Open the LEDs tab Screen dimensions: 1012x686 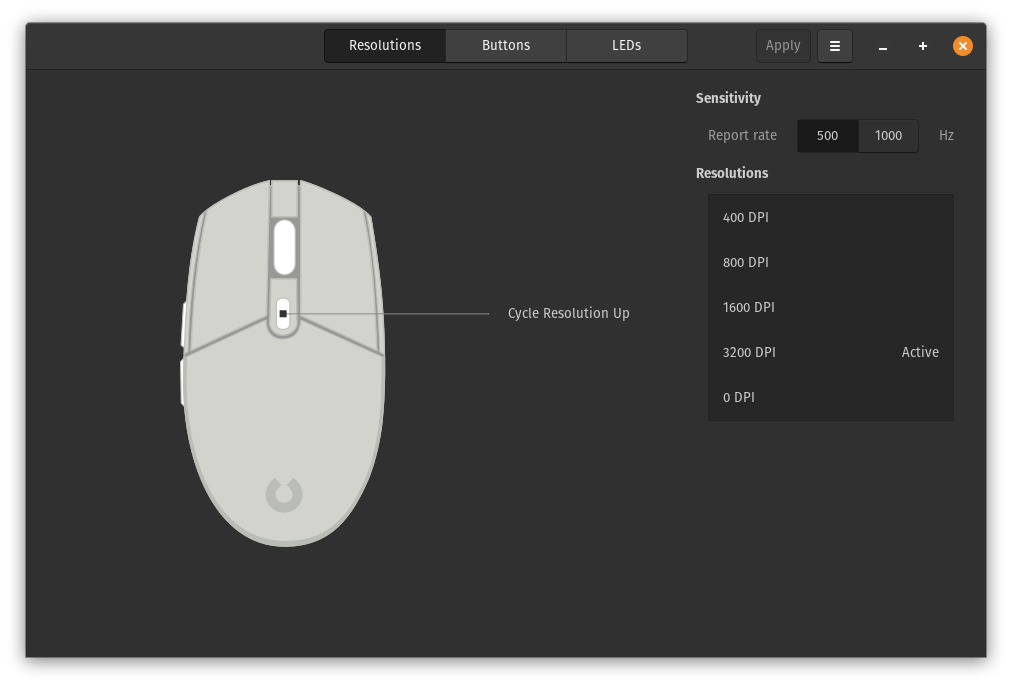[x=626, y=46]
